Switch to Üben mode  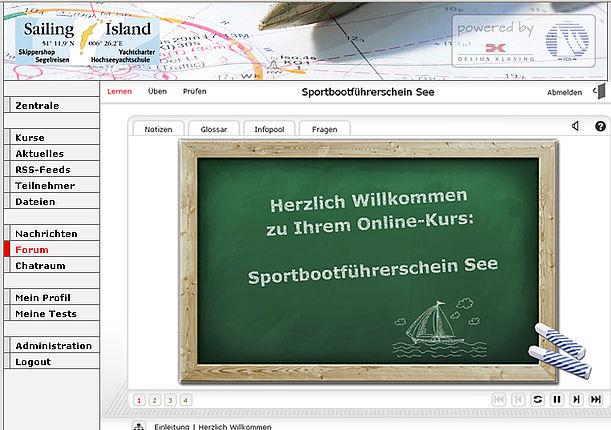[x=157, y=92]
